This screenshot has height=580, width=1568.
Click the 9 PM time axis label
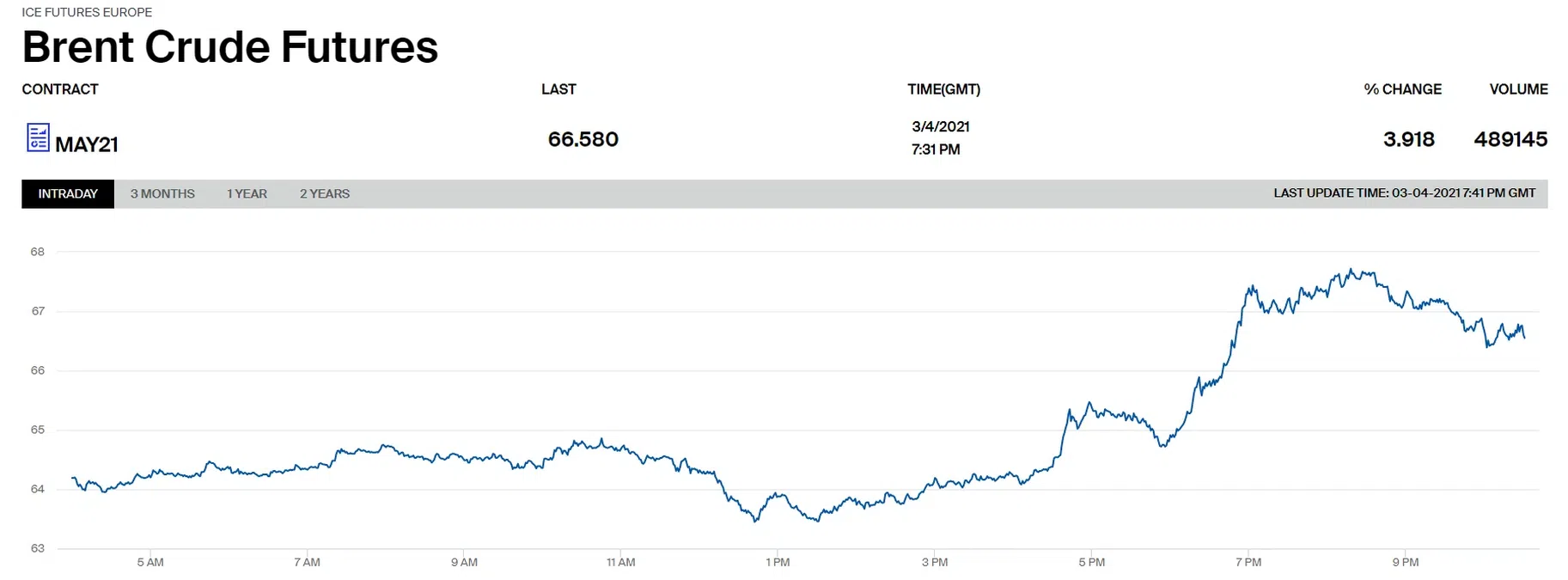point(1406,563)
